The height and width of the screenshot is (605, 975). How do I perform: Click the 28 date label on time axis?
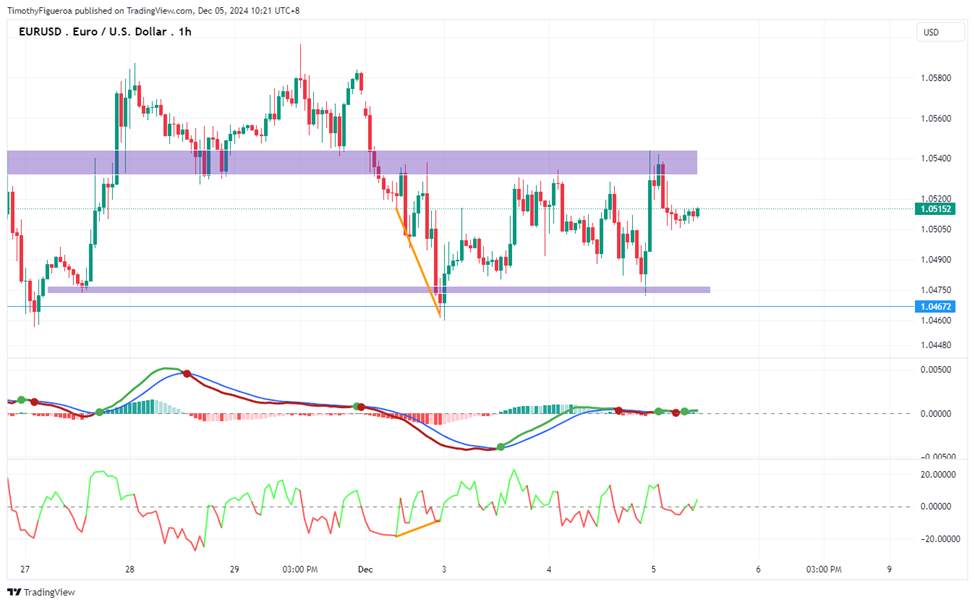(x=129, y=570)
